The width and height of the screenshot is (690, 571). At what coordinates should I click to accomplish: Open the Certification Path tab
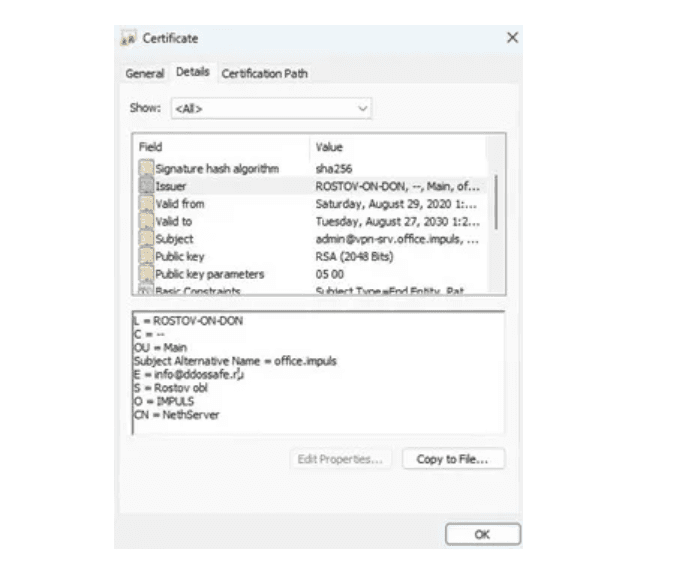point(264,73)
